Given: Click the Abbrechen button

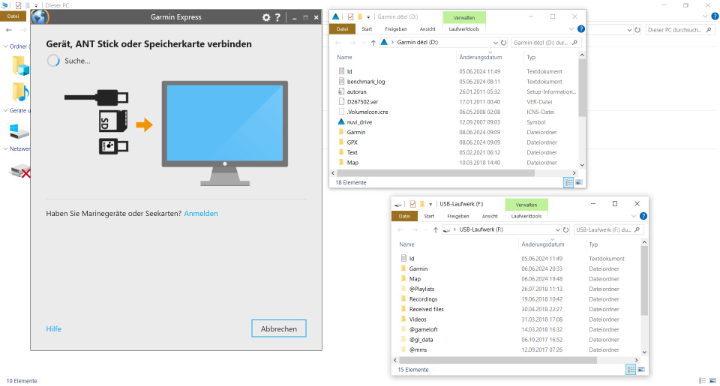Looking at the screenshot, I should click(x=279, y=329).
